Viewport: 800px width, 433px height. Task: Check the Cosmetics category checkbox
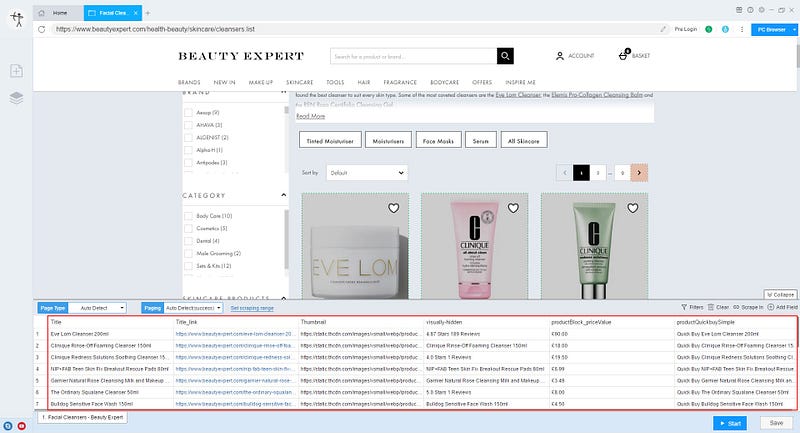pyautogui.click(x=188, y=228)
